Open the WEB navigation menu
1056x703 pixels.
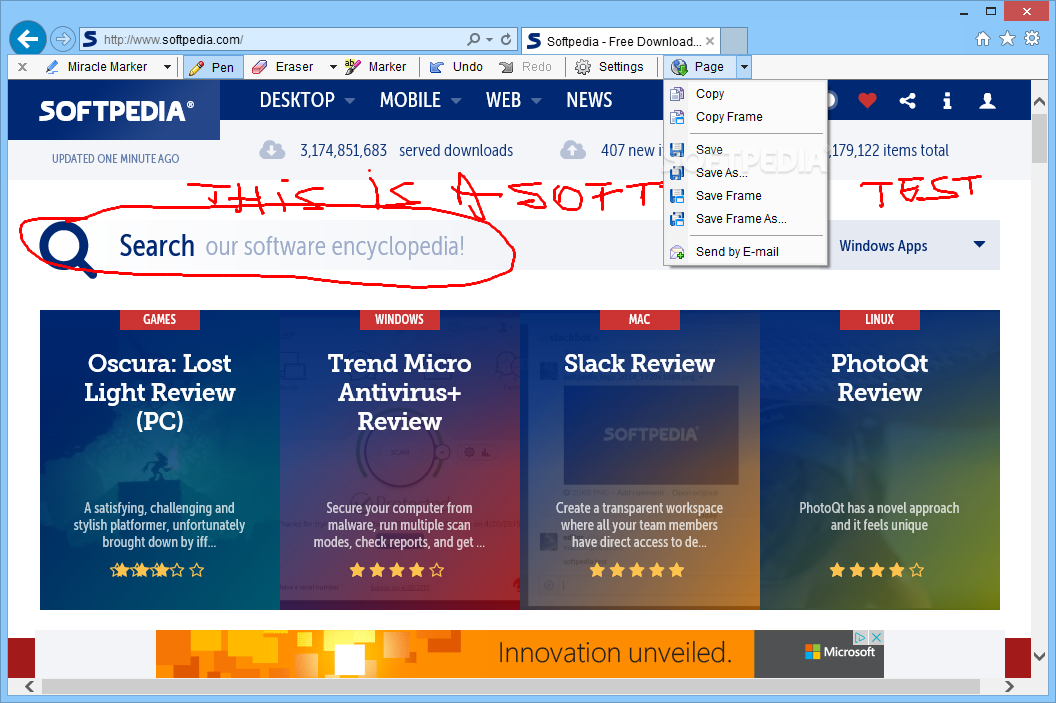513,100
